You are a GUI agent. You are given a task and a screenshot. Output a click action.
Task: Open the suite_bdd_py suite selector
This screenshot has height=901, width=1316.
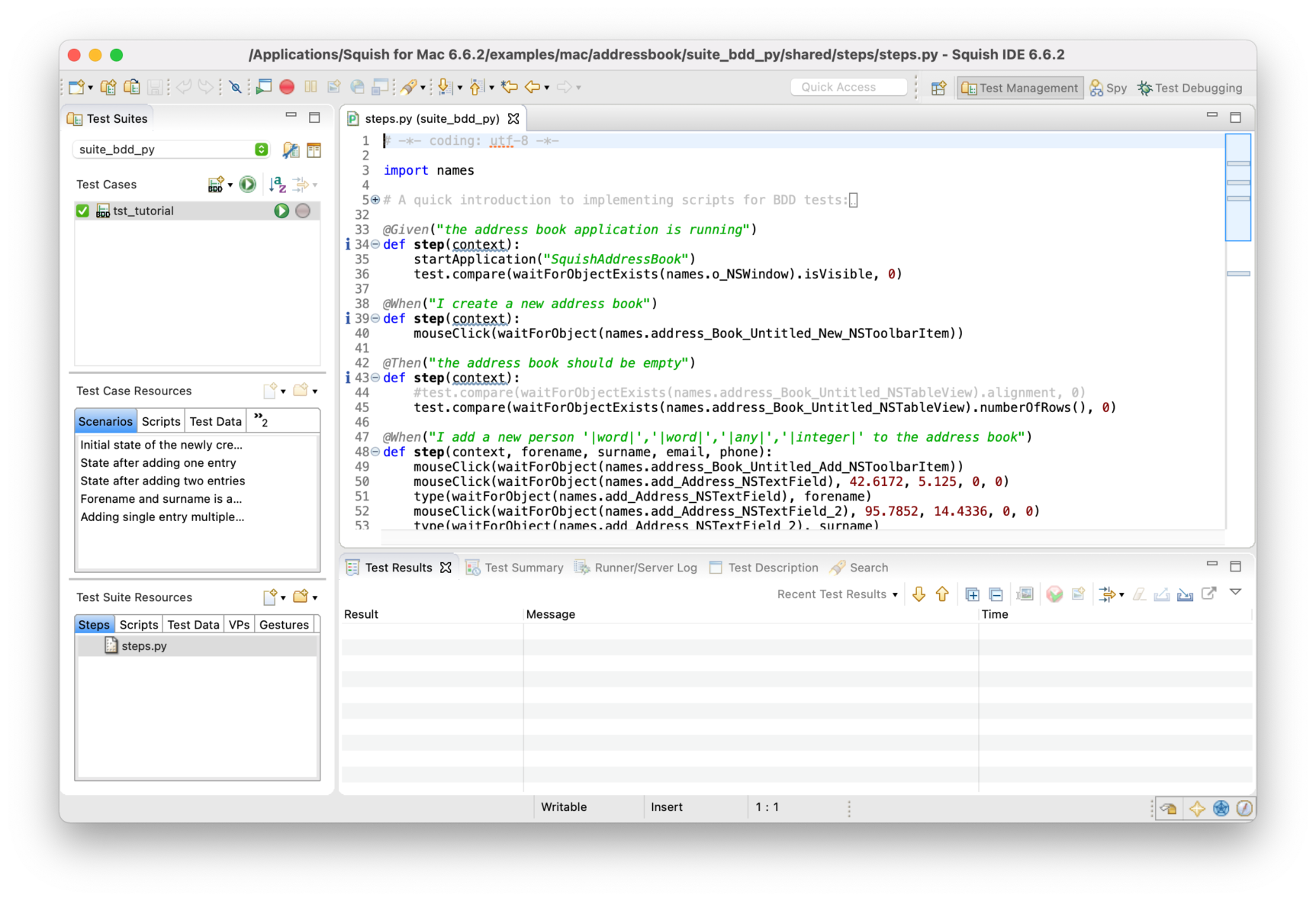coord(171,150)
